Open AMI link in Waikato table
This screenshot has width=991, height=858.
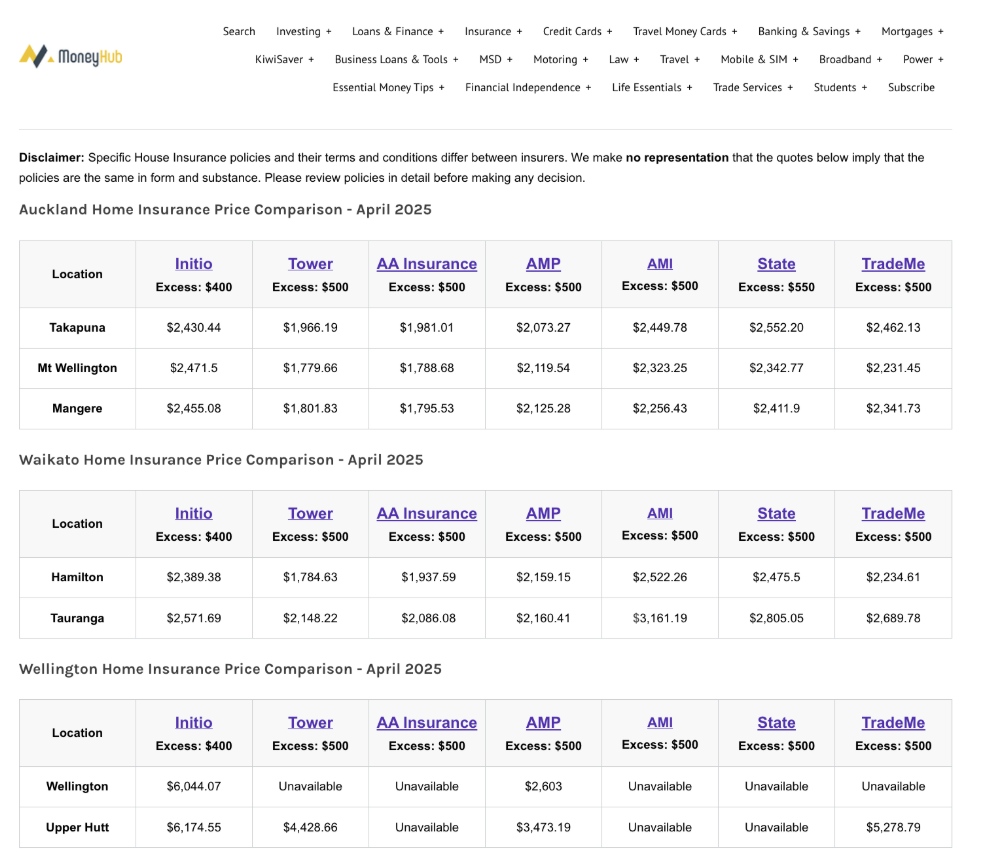[660, 513]
